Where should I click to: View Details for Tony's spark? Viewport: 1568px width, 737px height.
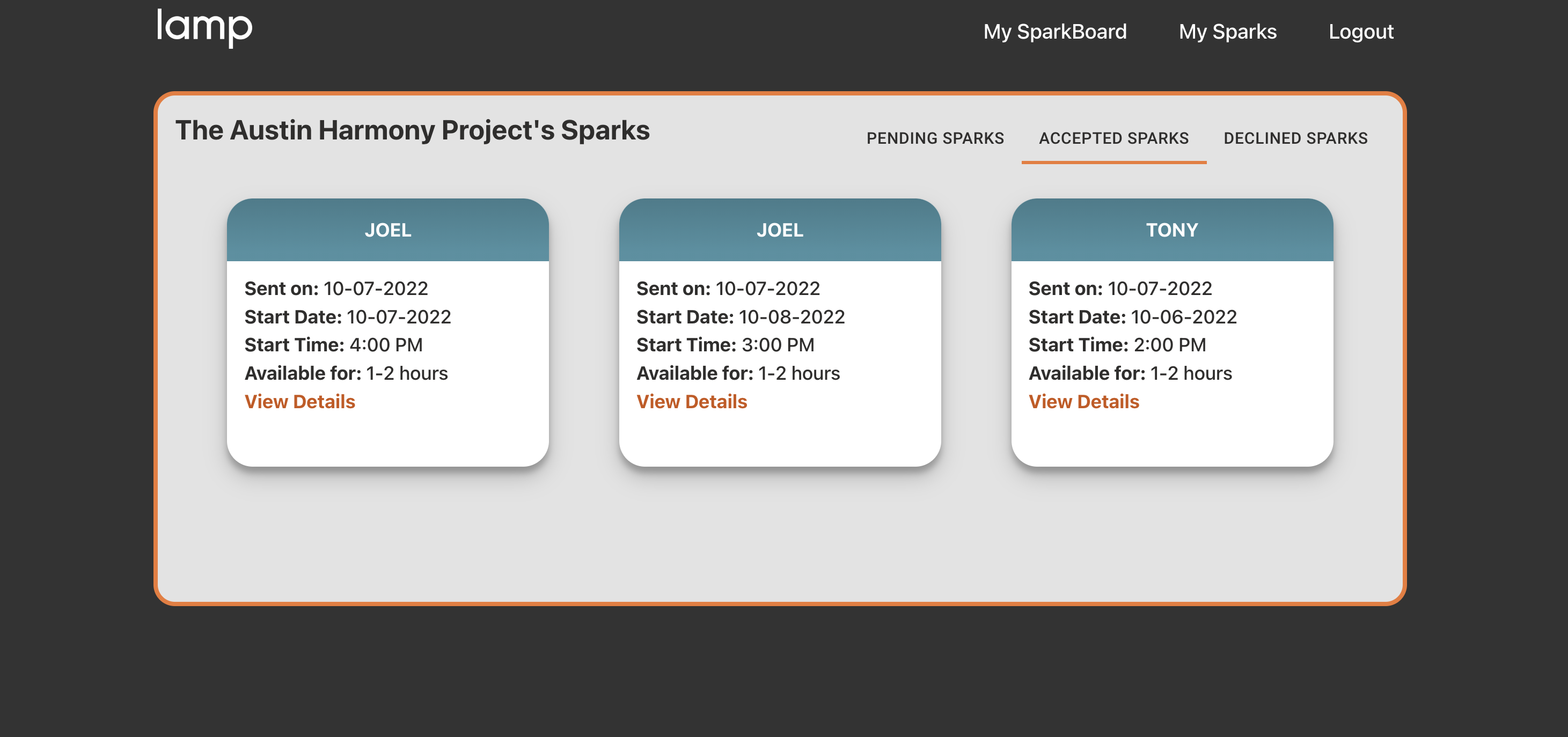pos(1084,401)
